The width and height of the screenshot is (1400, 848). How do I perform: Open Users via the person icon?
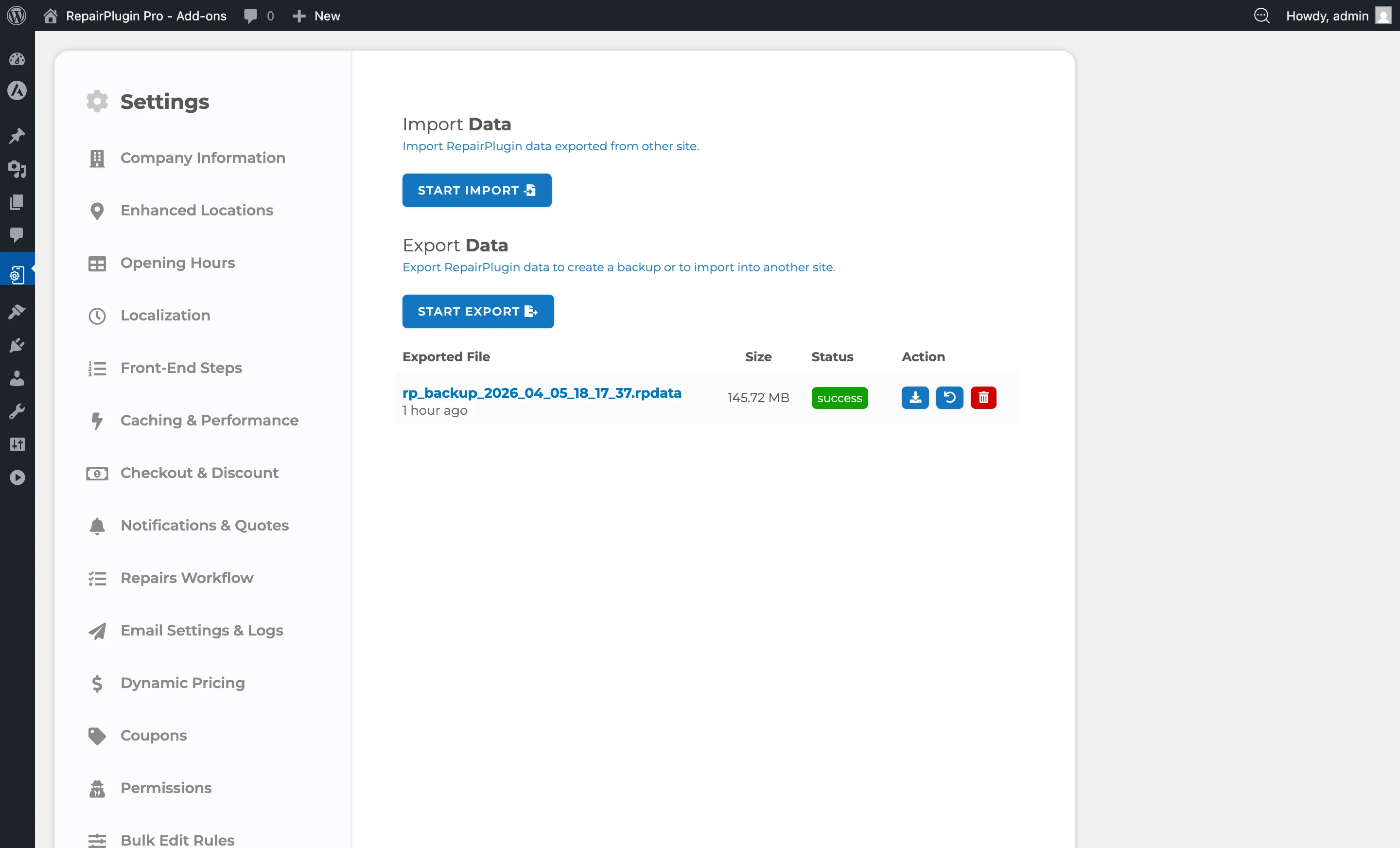click(17, 378)
